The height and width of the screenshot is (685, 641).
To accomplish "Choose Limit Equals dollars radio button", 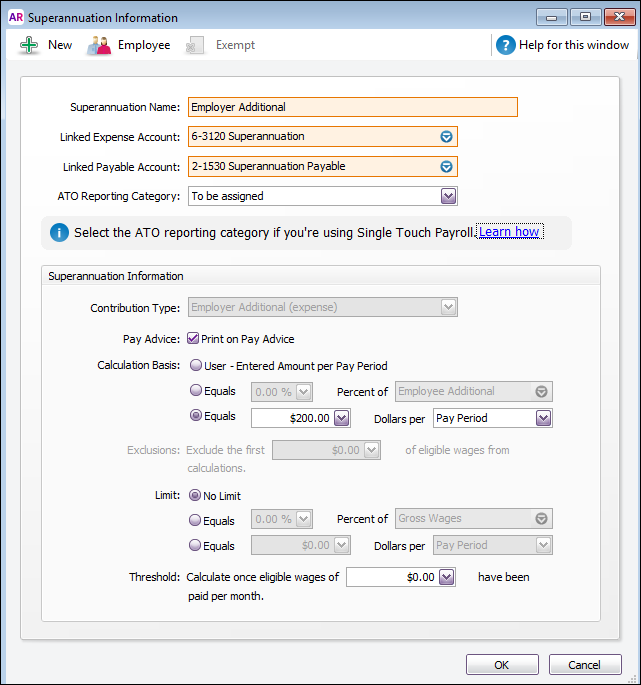I will click(x=195, y=545).
